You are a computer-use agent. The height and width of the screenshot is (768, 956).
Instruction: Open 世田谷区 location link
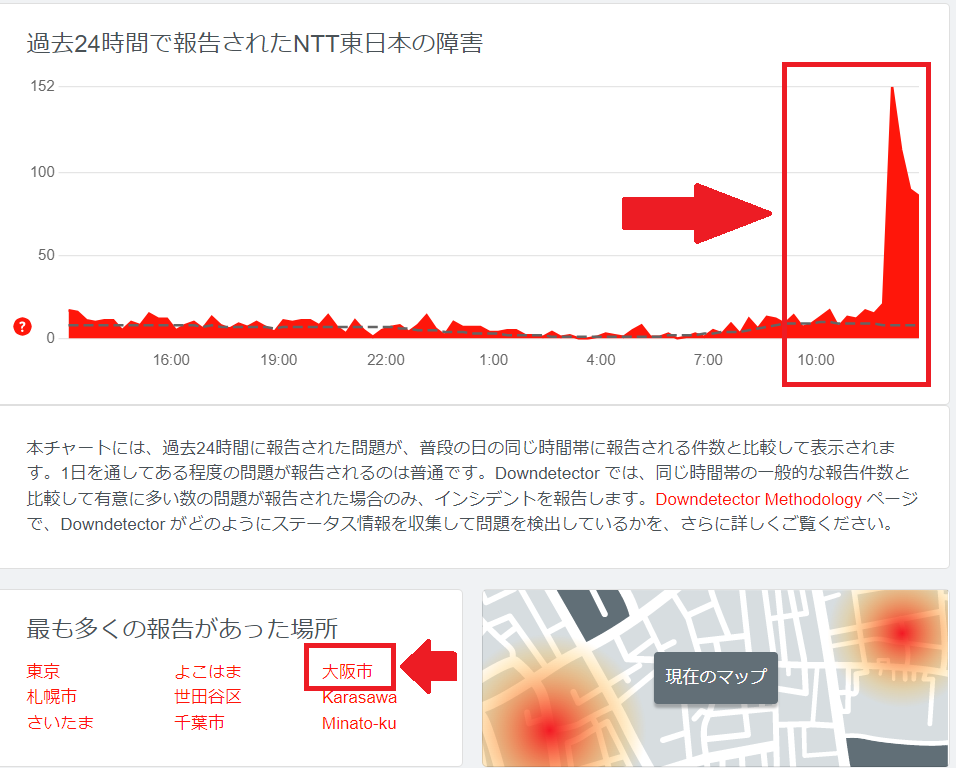pyautogui.click(x=208, y=697)
